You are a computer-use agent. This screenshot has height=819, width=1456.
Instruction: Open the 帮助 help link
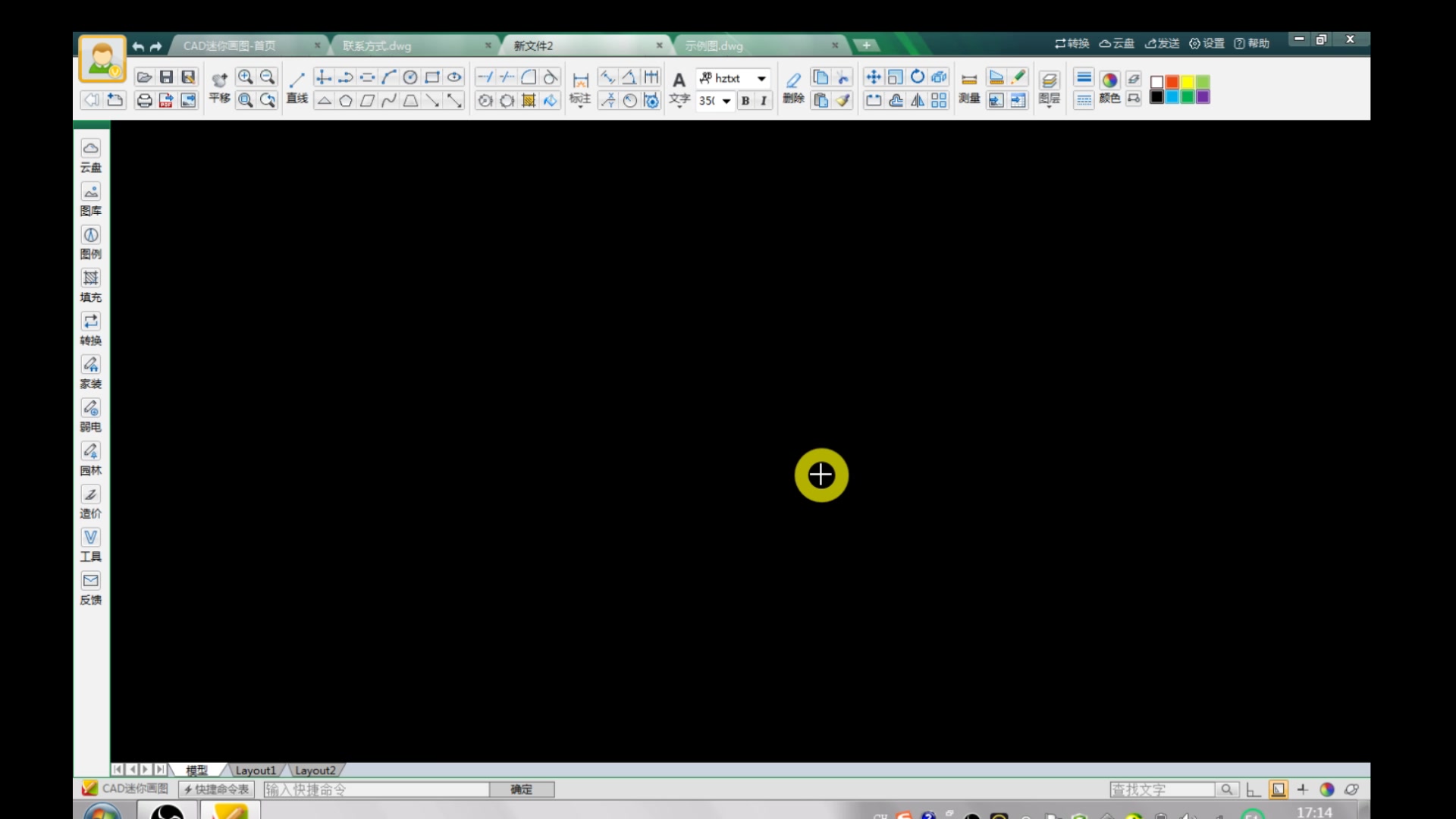(x=1251, y=43)
